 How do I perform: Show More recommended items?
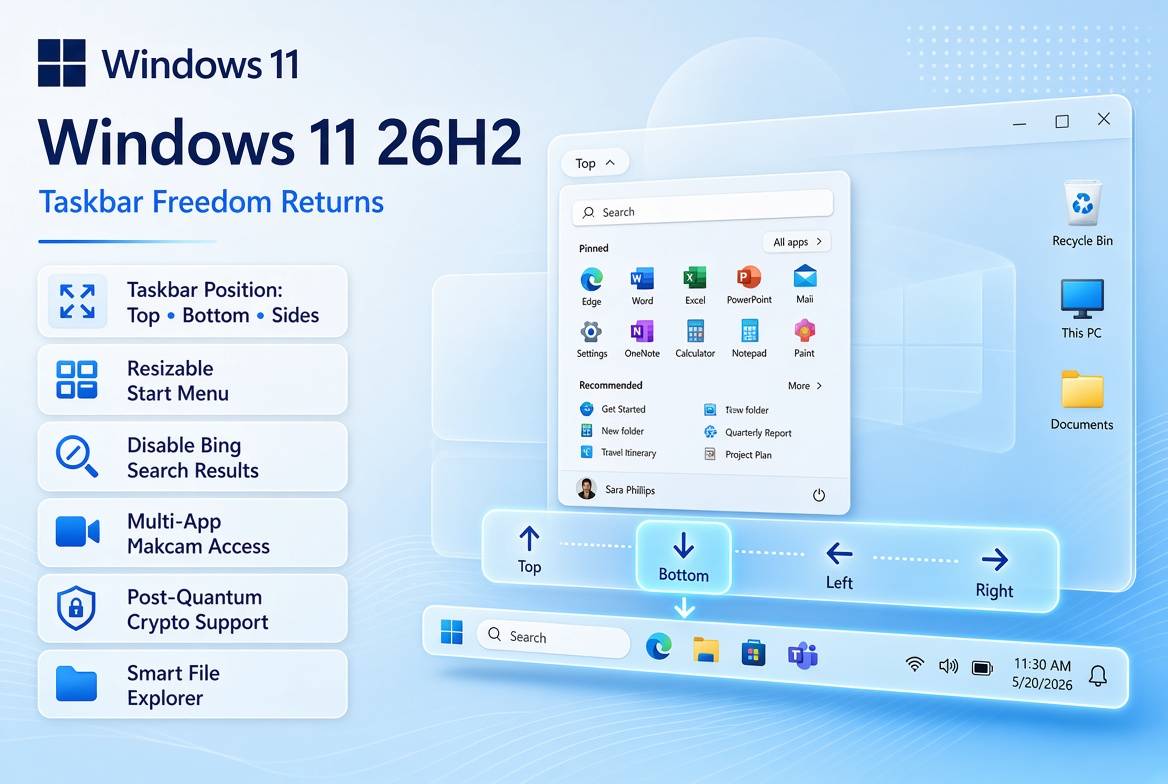(x=804, y=385)
